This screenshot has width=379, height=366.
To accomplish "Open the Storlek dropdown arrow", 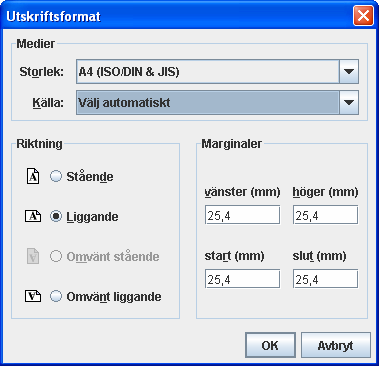I will pyautogui.click(x=349, y=71).
